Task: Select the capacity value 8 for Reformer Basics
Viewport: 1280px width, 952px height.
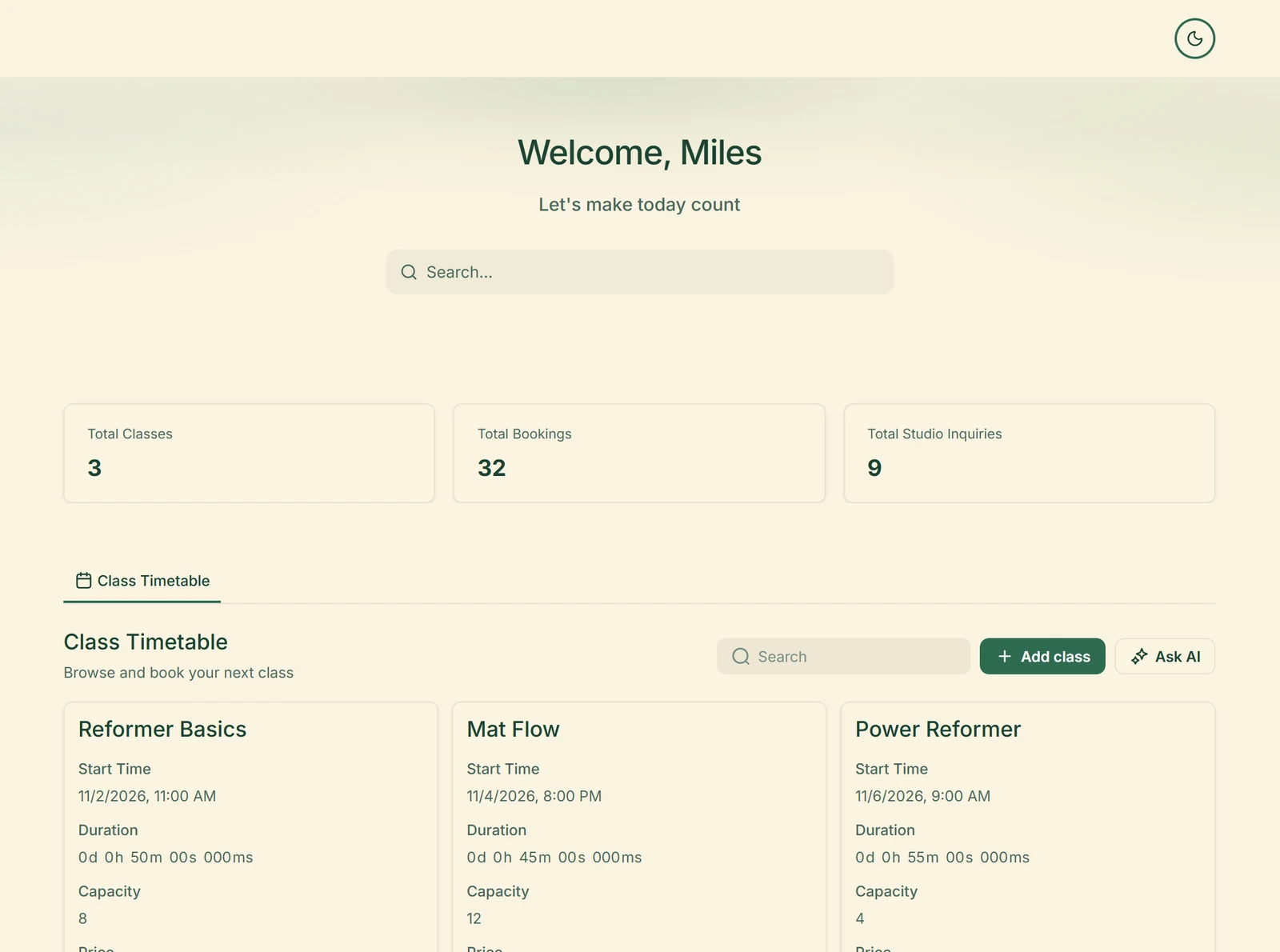Action: pos(83,918)
